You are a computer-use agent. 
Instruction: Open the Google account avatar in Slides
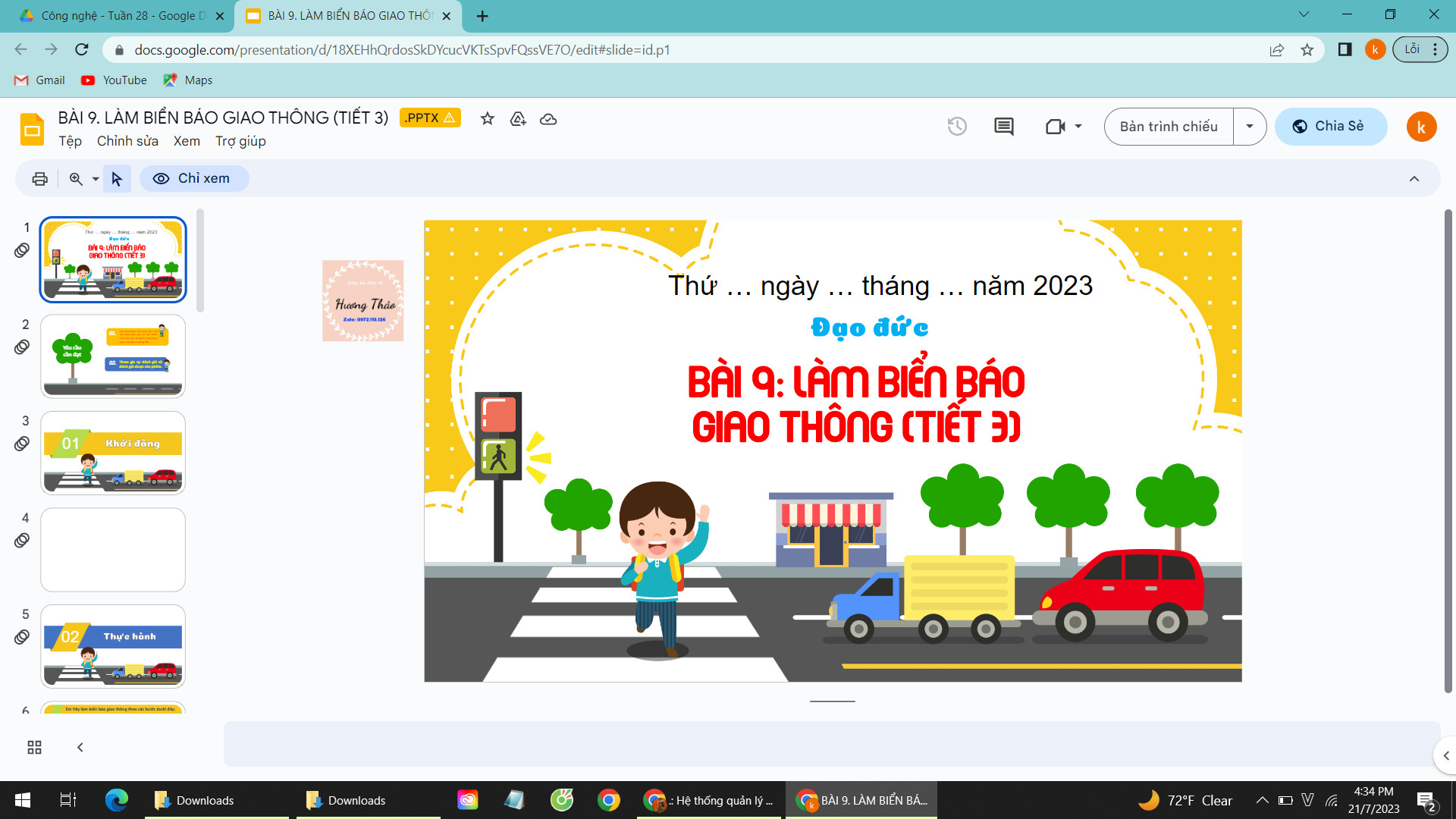[x=1421, y=127]
